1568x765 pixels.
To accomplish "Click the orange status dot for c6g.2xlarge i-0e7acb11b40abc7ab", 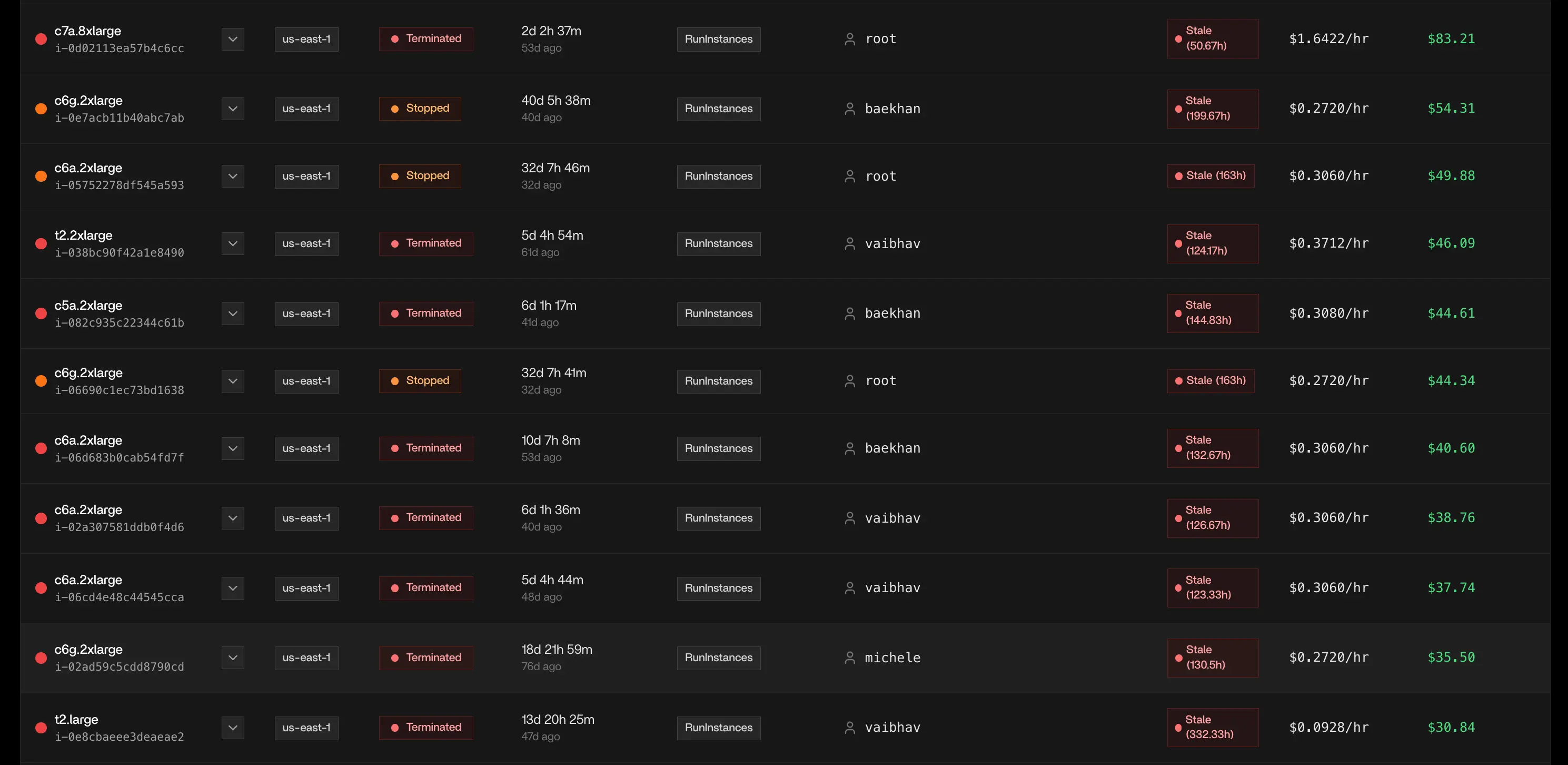I will coord(41,109).
